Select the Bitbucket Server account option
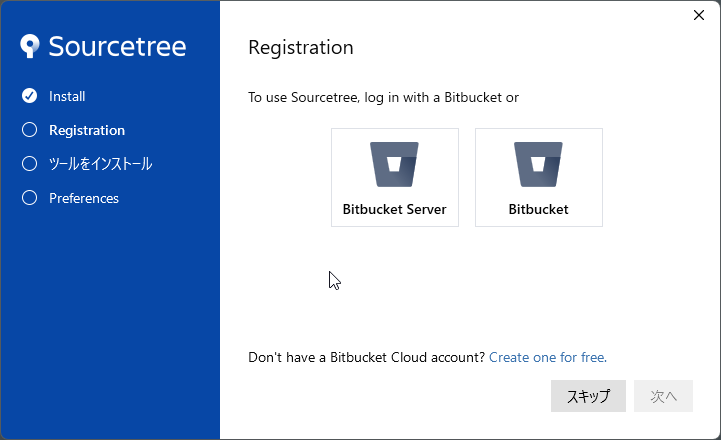This screenshot has width=721, height=440. (395, 177)
